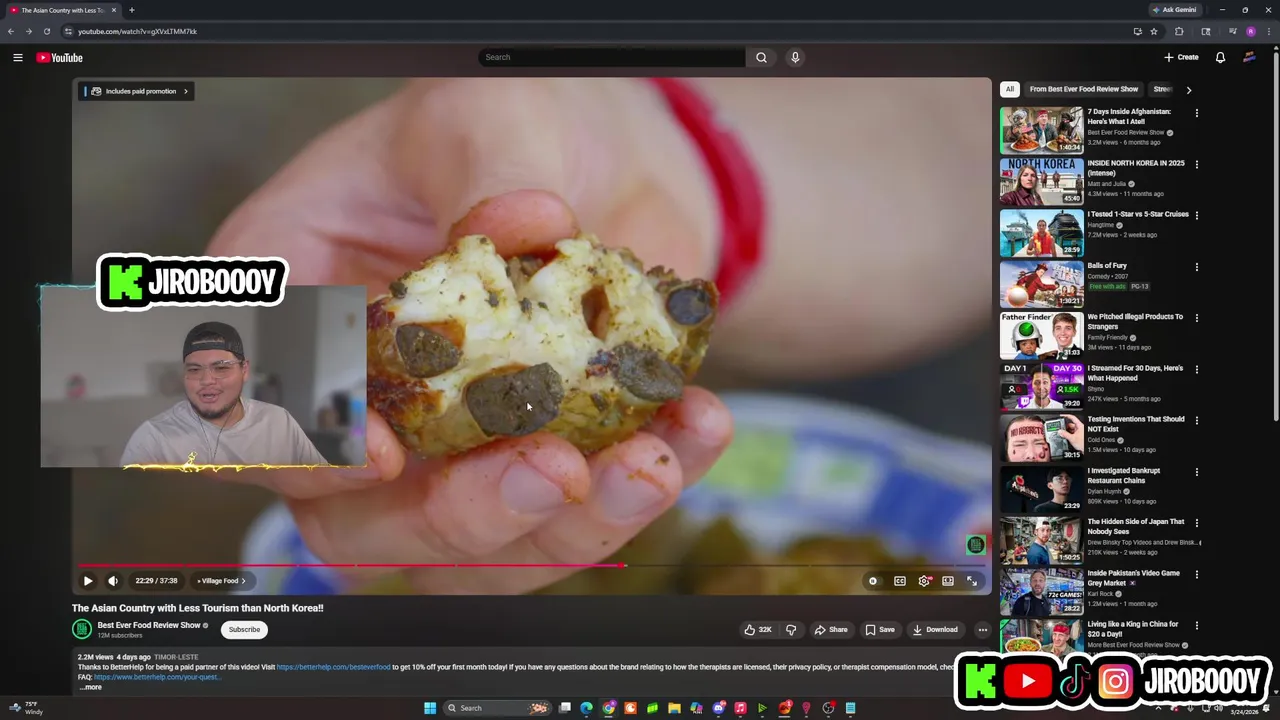This screenshot has width=1280, height=720.
Task: Open I Tested 1-Star vs 5-Star Cruises thumbnail
Action: point(1041,233)
